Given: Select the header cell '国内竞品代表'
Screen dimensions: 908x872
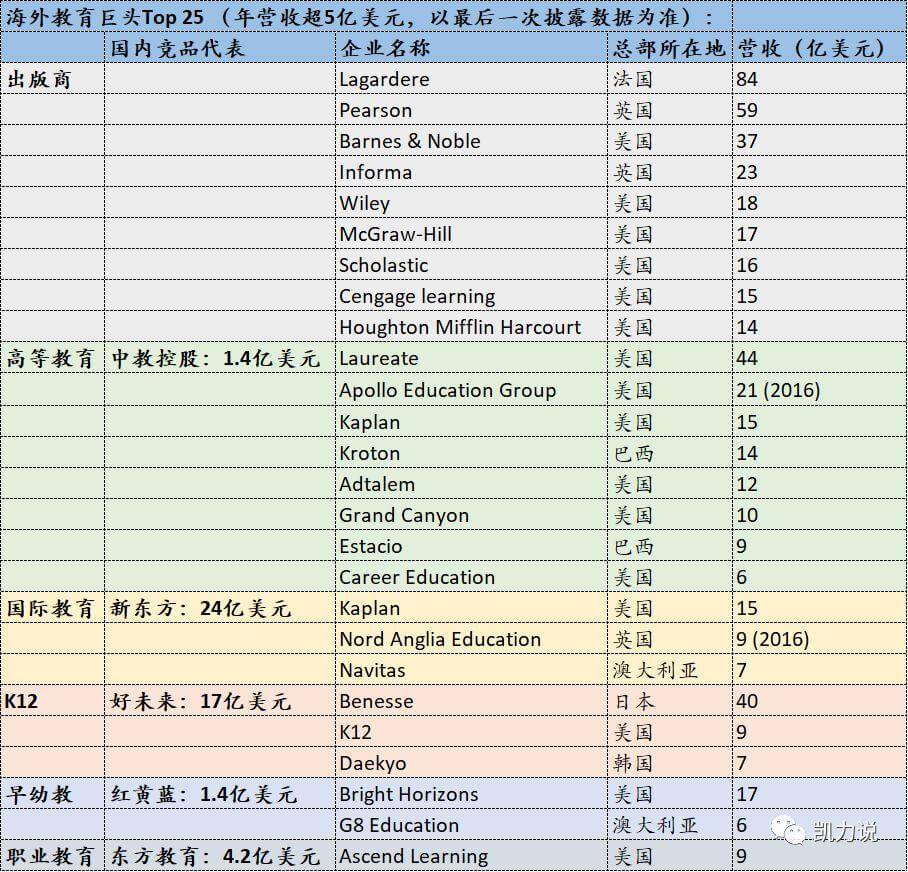Looking at the screenshot, I should pos(220,47).
